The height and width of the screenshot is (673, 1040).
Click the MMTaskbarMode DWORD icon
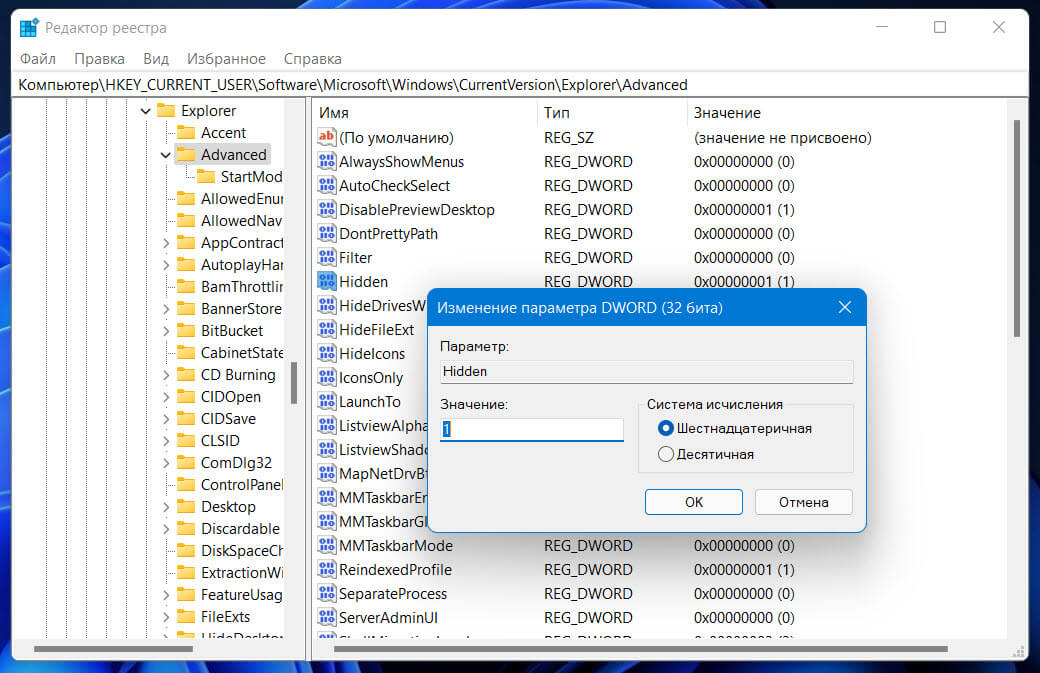tap(326, 545)
